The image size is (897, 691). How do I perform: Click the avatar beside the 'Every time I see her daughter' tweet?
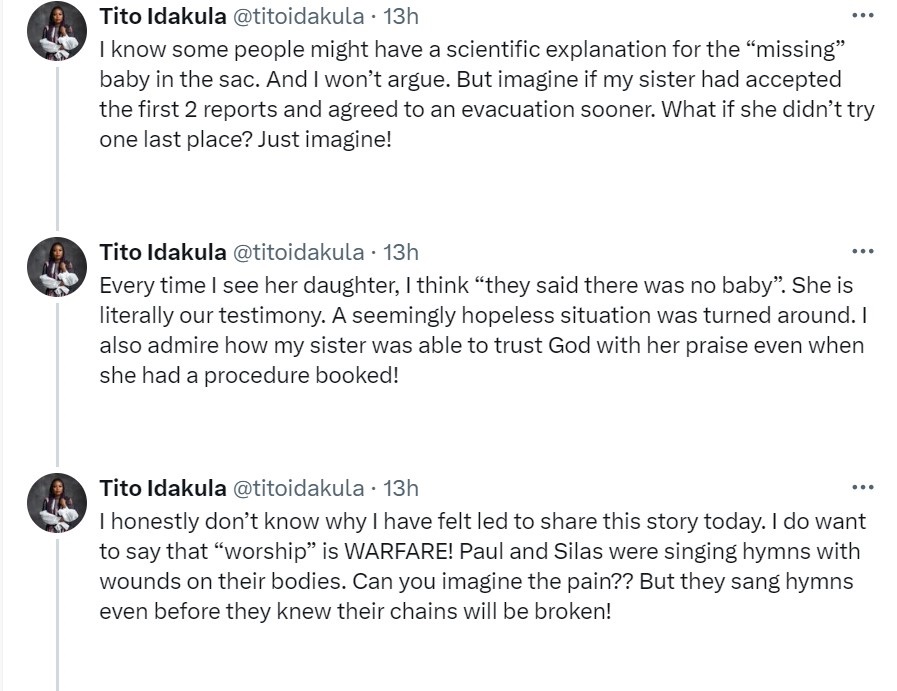tap(57, 267)
